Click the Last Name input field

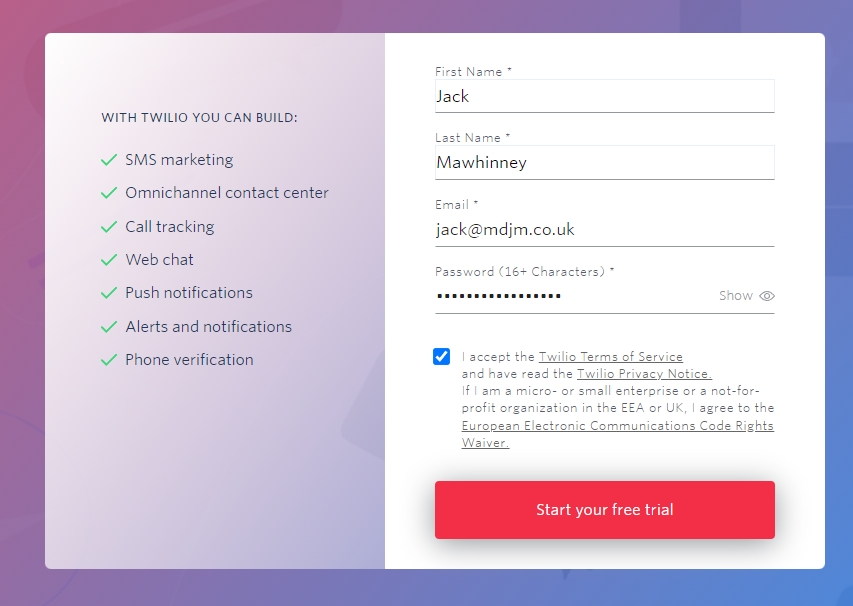tap(604, 163)
